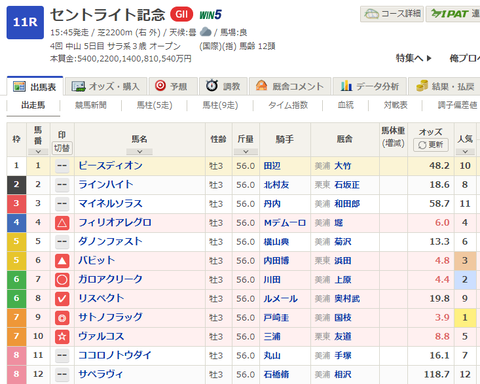The height and width of the screenshot is (384, 480).
Task: Open horse page for マイネルソラス
Action: (x=110, y=204)
